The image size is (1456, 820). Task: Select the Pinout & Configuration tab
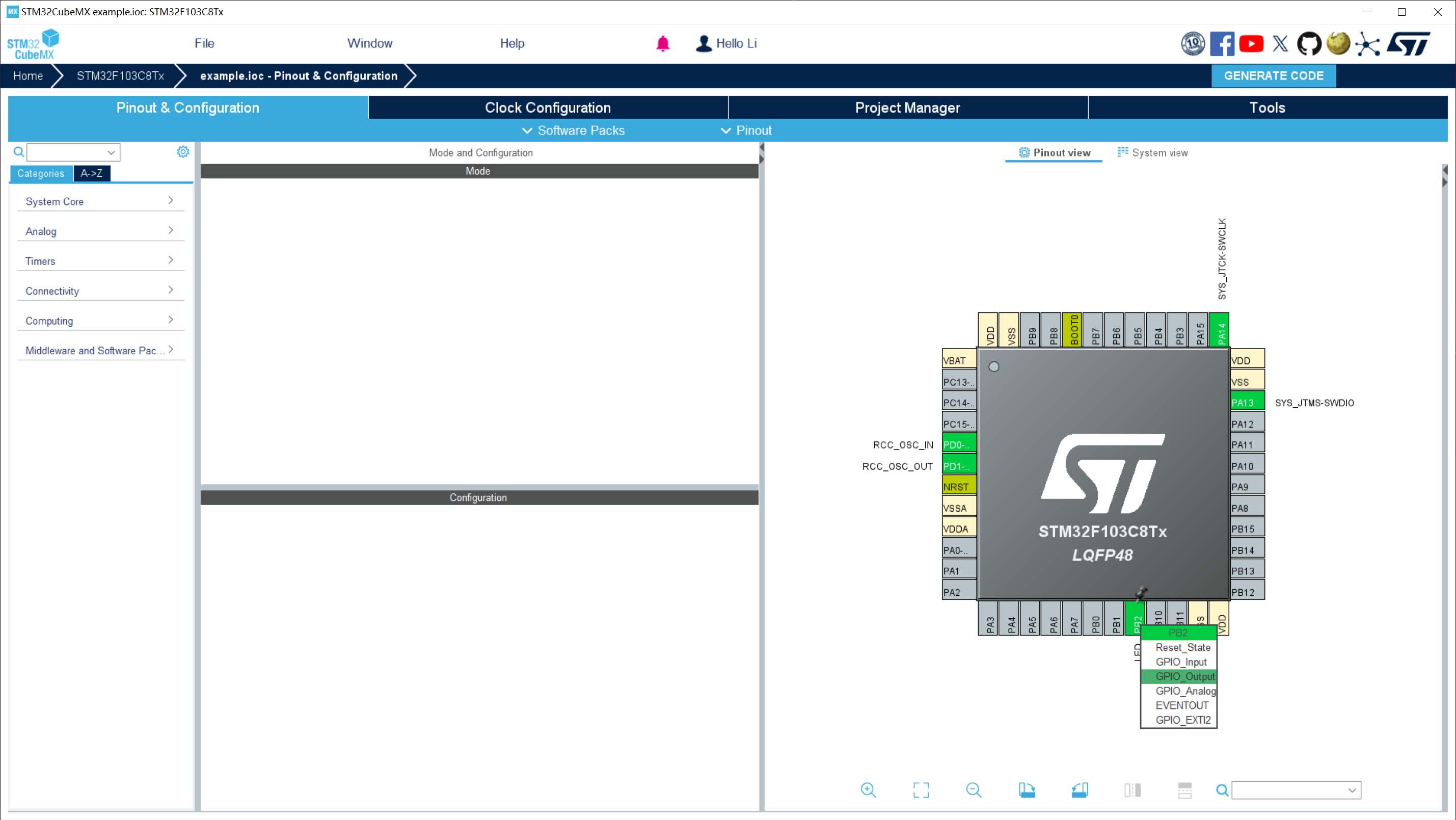[x=187, y=108]
